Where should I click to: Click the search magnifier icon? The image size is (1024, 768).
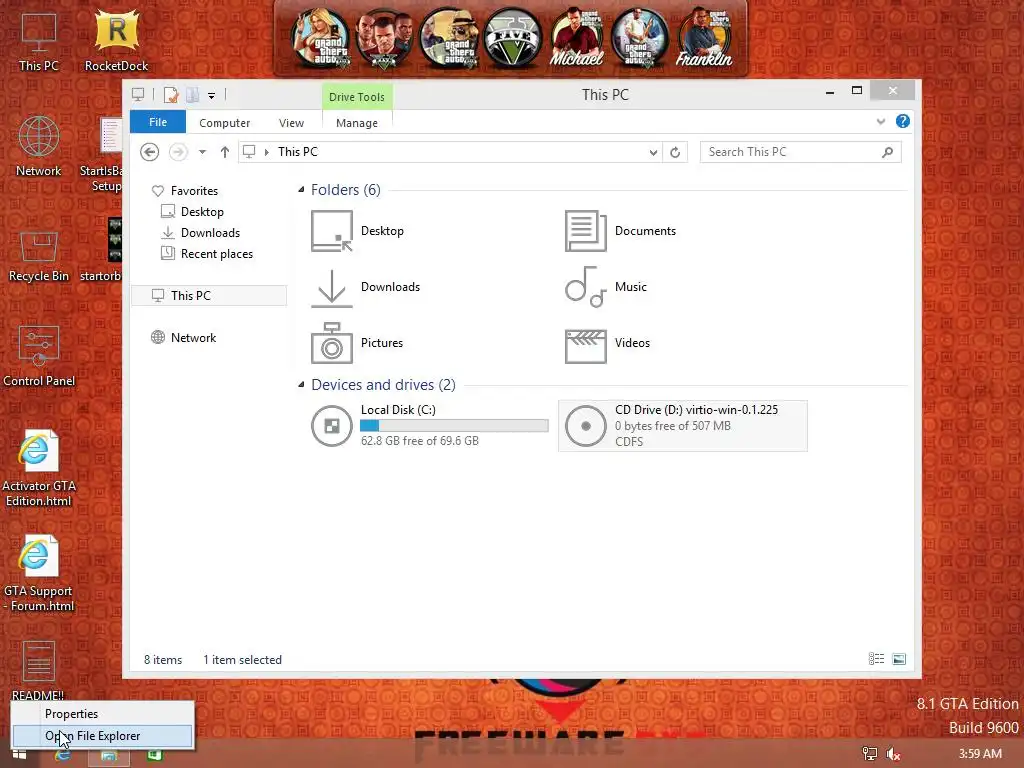[887, 152]
